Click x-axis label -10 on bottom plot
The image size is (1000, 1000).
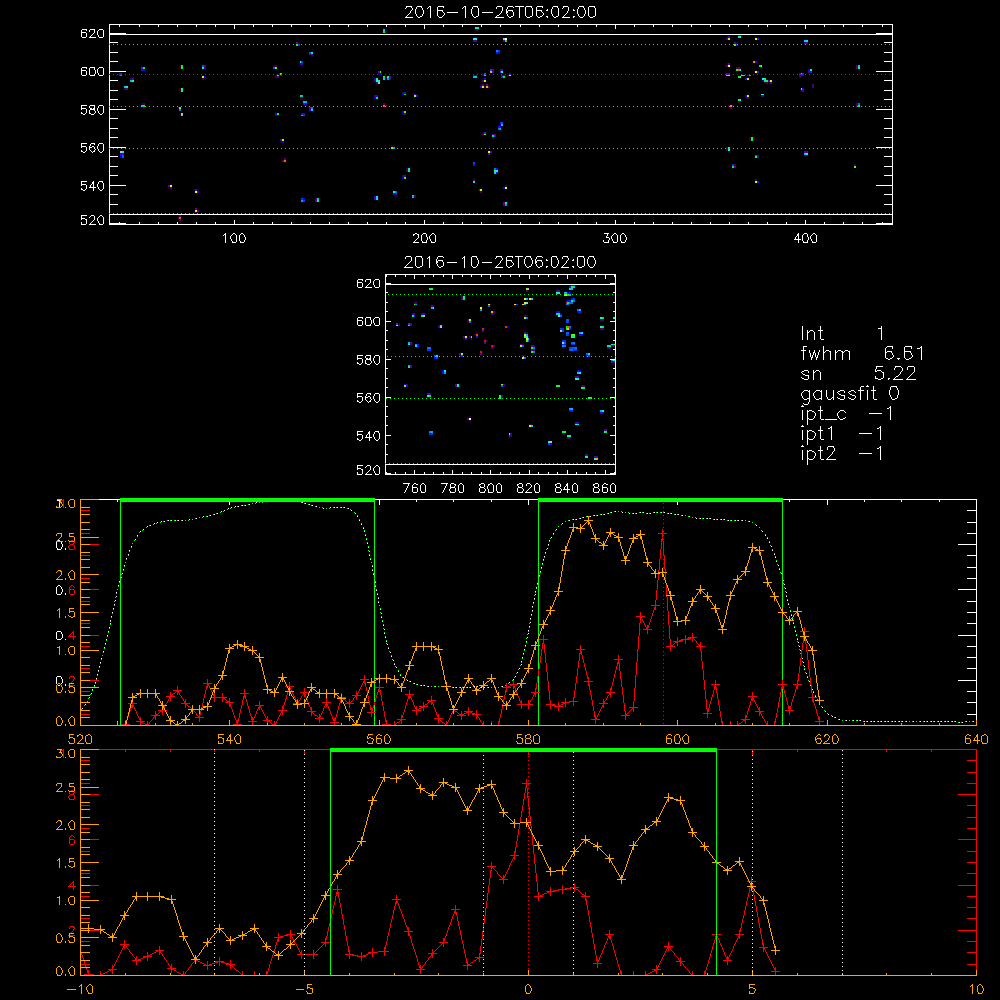pos(80,989)
